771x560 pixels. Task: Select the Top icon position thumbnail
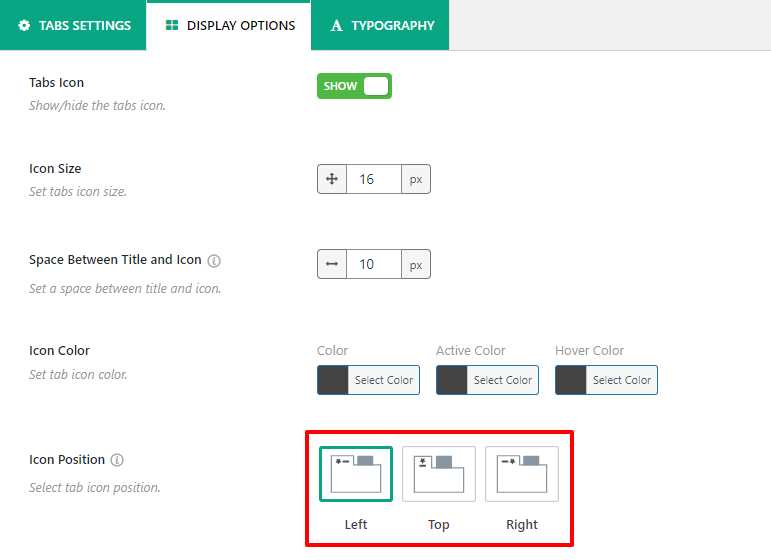[439, 474]
